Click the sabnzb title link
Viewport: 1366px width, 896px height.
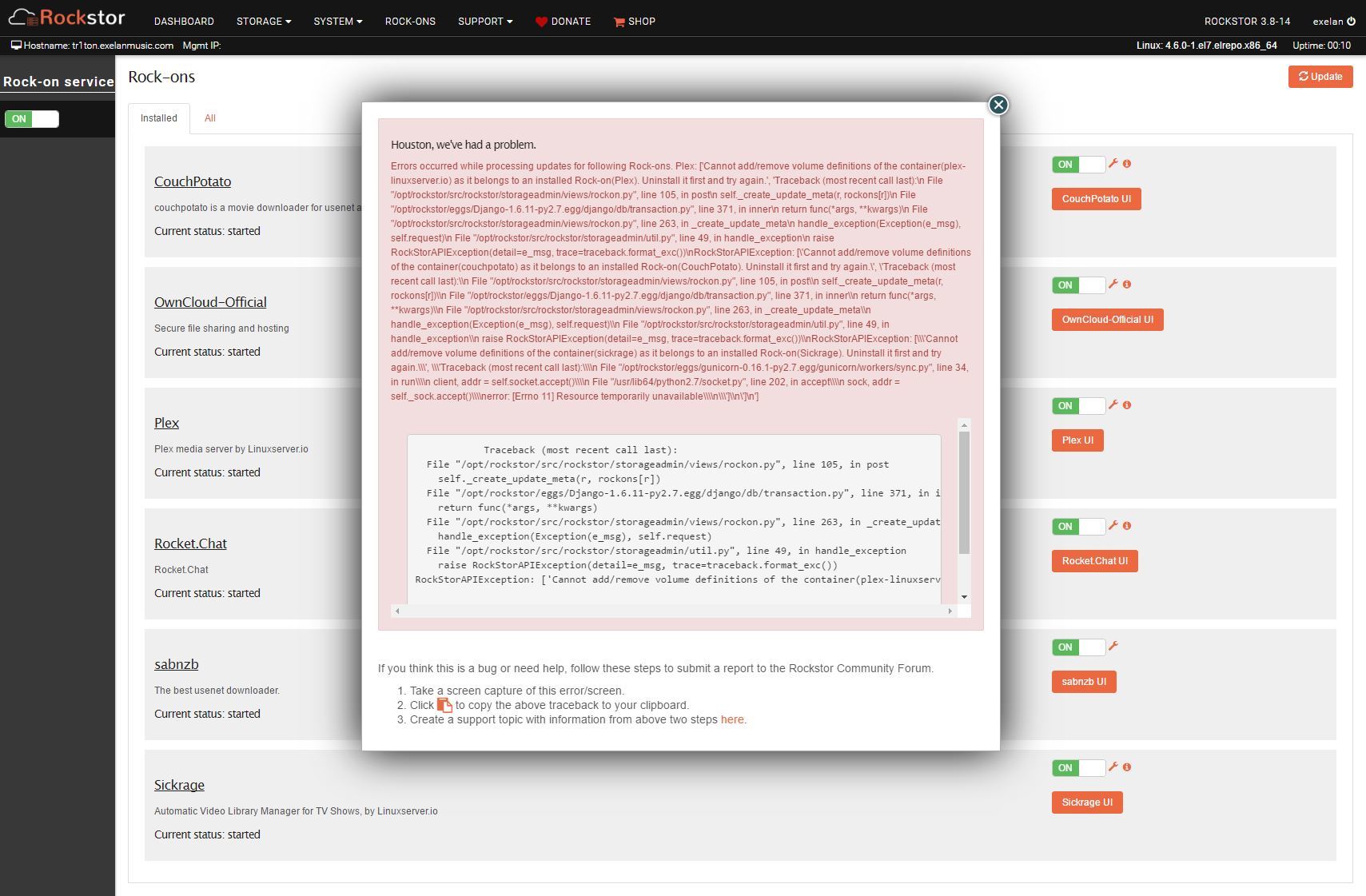(176, 664)
